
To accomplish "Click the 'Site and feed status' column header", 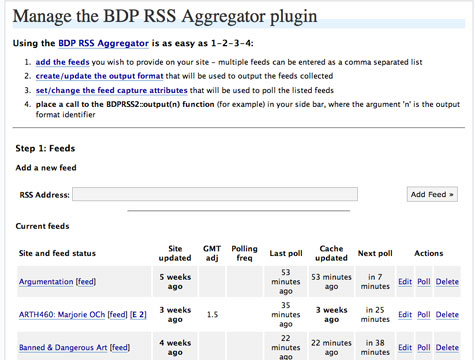I will (57, 253).
